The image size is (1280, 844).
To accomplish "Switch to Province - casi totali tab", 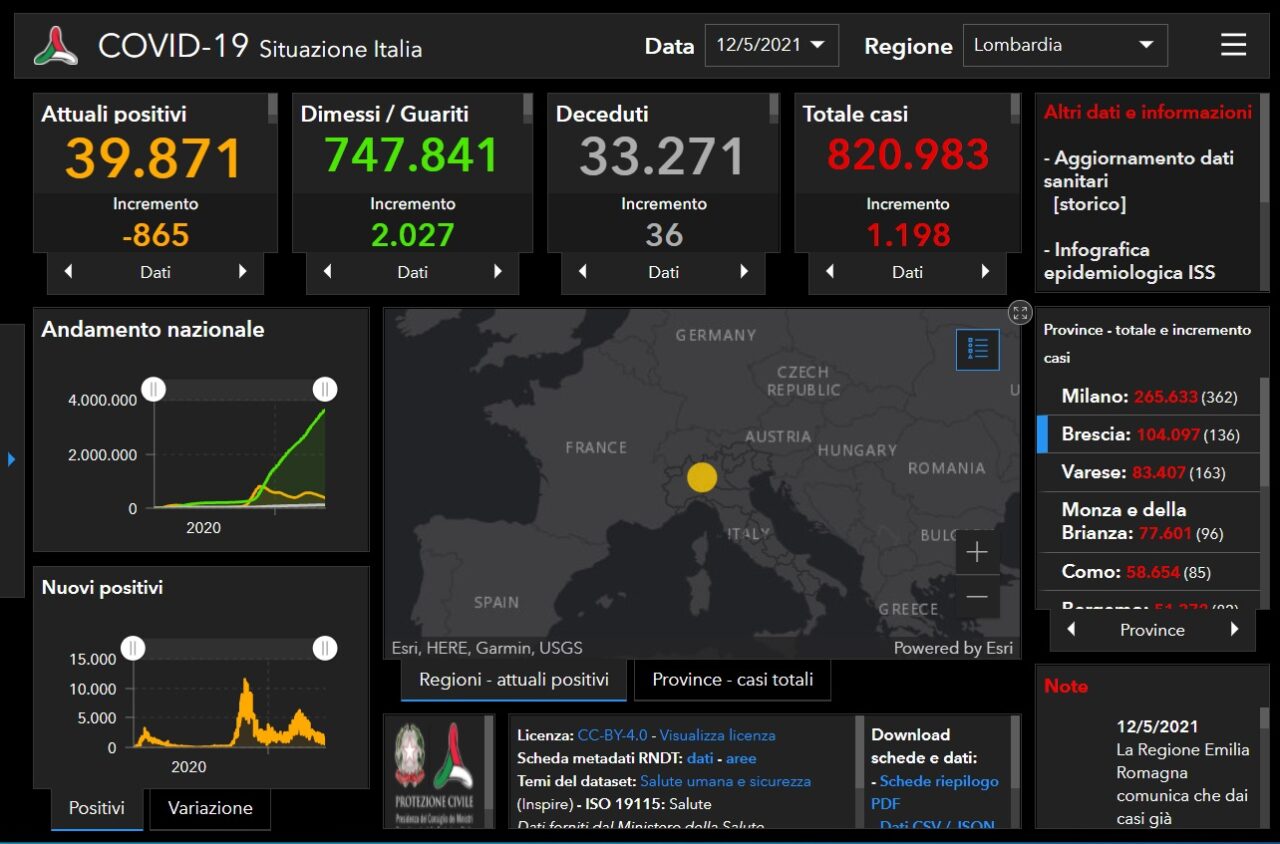I will coord(732,680).
